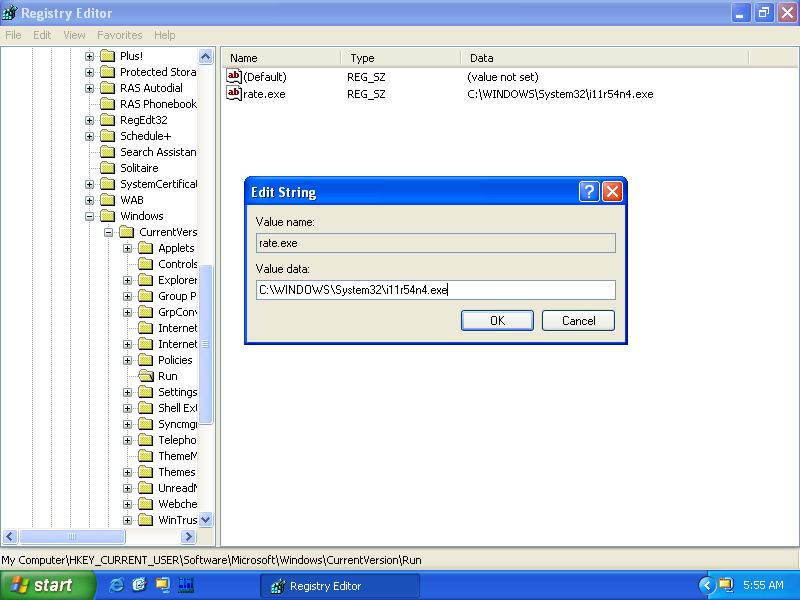Viewport: 800px width, 600px height.
Task: Click the RegEdt32 folder icon
Action: click(x=108, y=120)
